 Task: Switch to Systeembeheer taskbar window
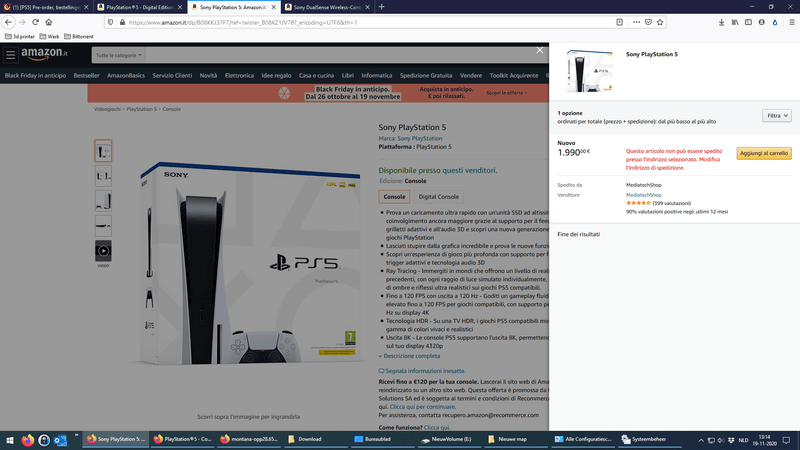[648, 439]
